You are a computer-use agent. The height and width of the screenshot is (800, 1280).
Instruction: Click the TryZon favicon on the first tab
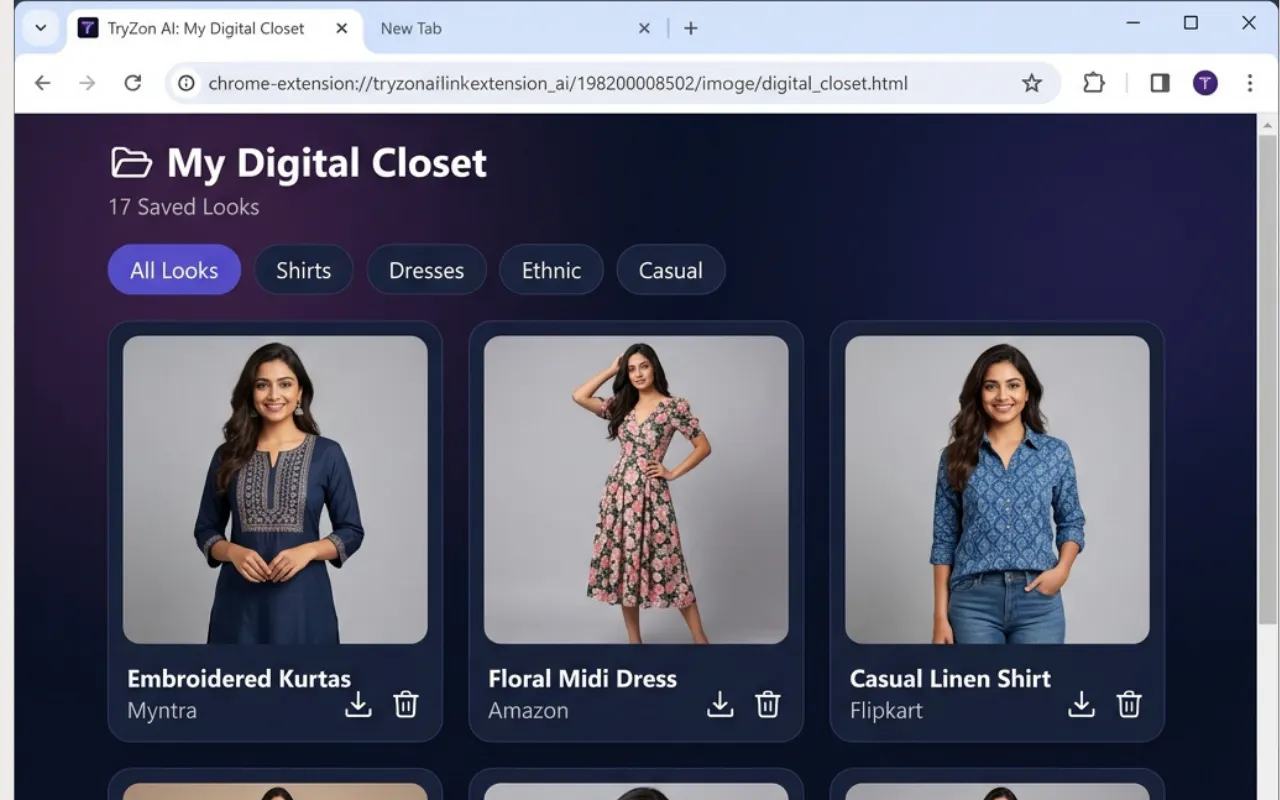[x=88, y=28]
